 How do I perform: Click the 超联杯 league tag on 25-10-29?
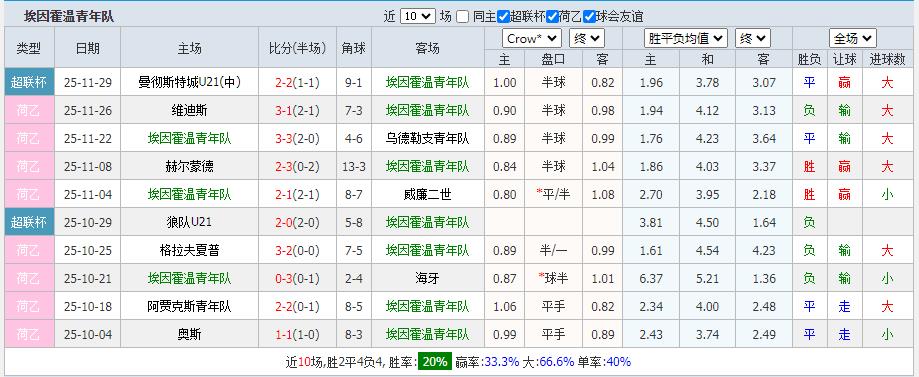click(x=29, y=222)
